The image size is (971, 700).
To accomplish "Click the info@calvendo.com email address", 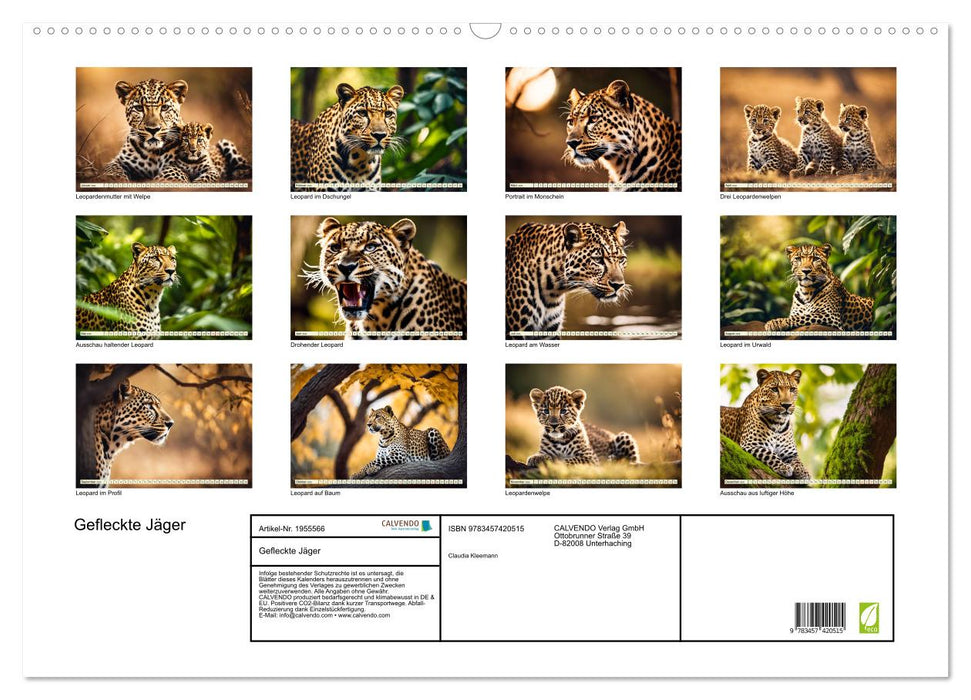I will [303, 615].
